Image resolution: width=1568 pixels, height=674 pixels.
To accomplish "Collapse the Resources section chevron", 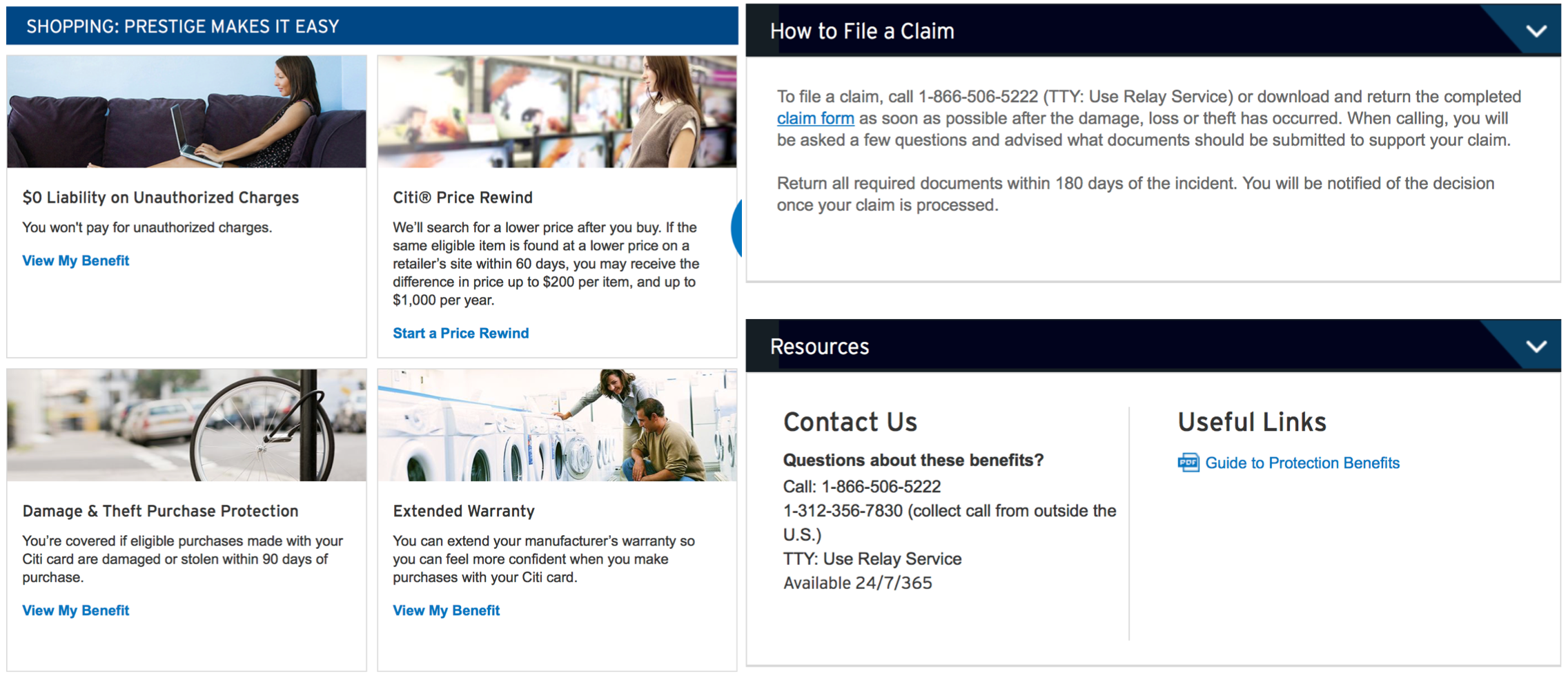I will 1536,346.
